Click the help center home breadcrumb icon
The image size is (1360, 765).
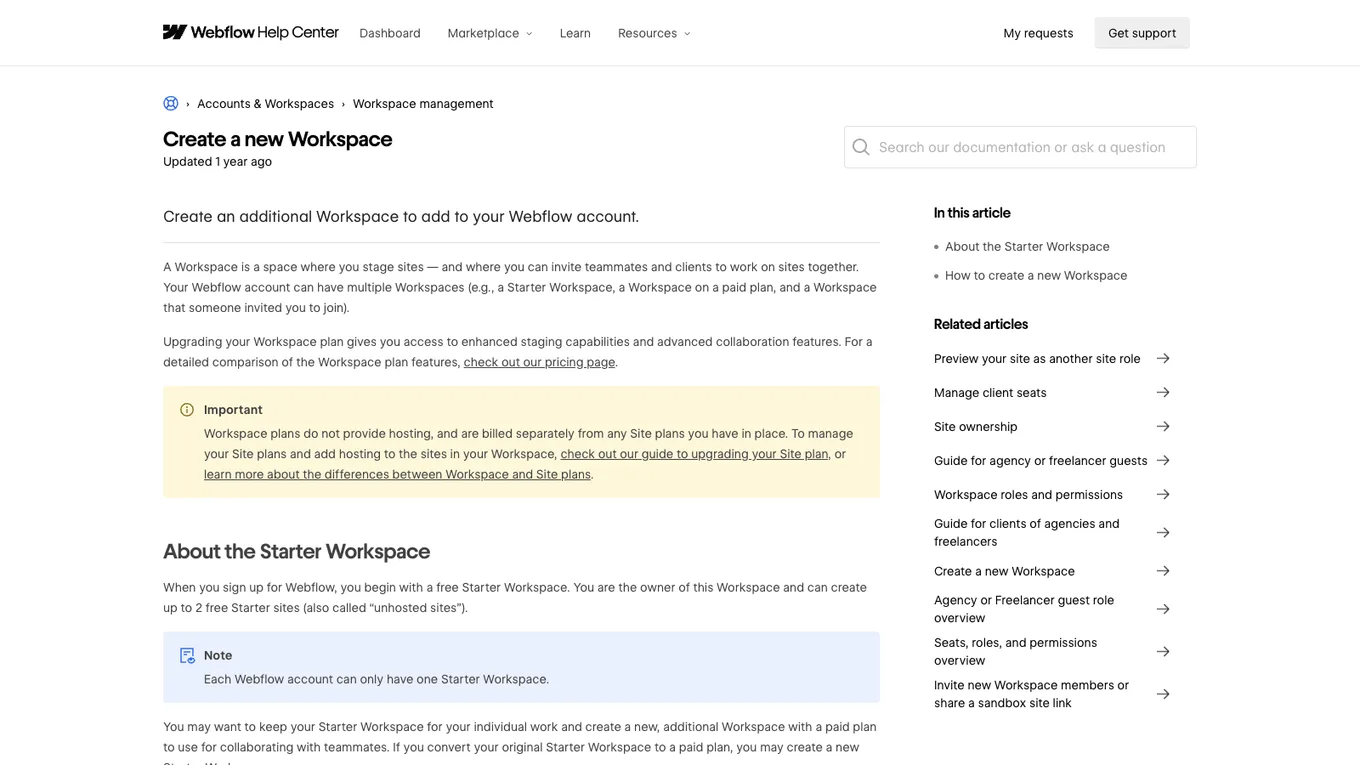click(171, 103)
